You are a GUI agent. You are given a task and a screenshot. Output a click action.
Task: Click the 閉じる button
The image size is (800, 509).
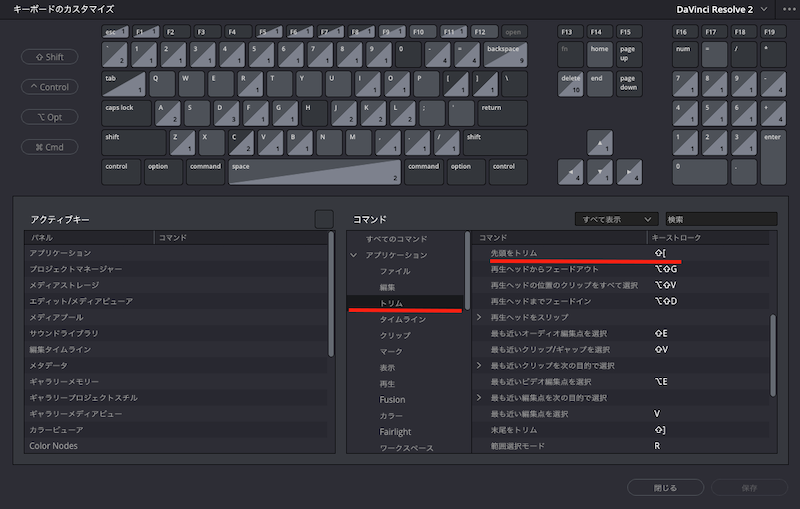click(665, 488)
